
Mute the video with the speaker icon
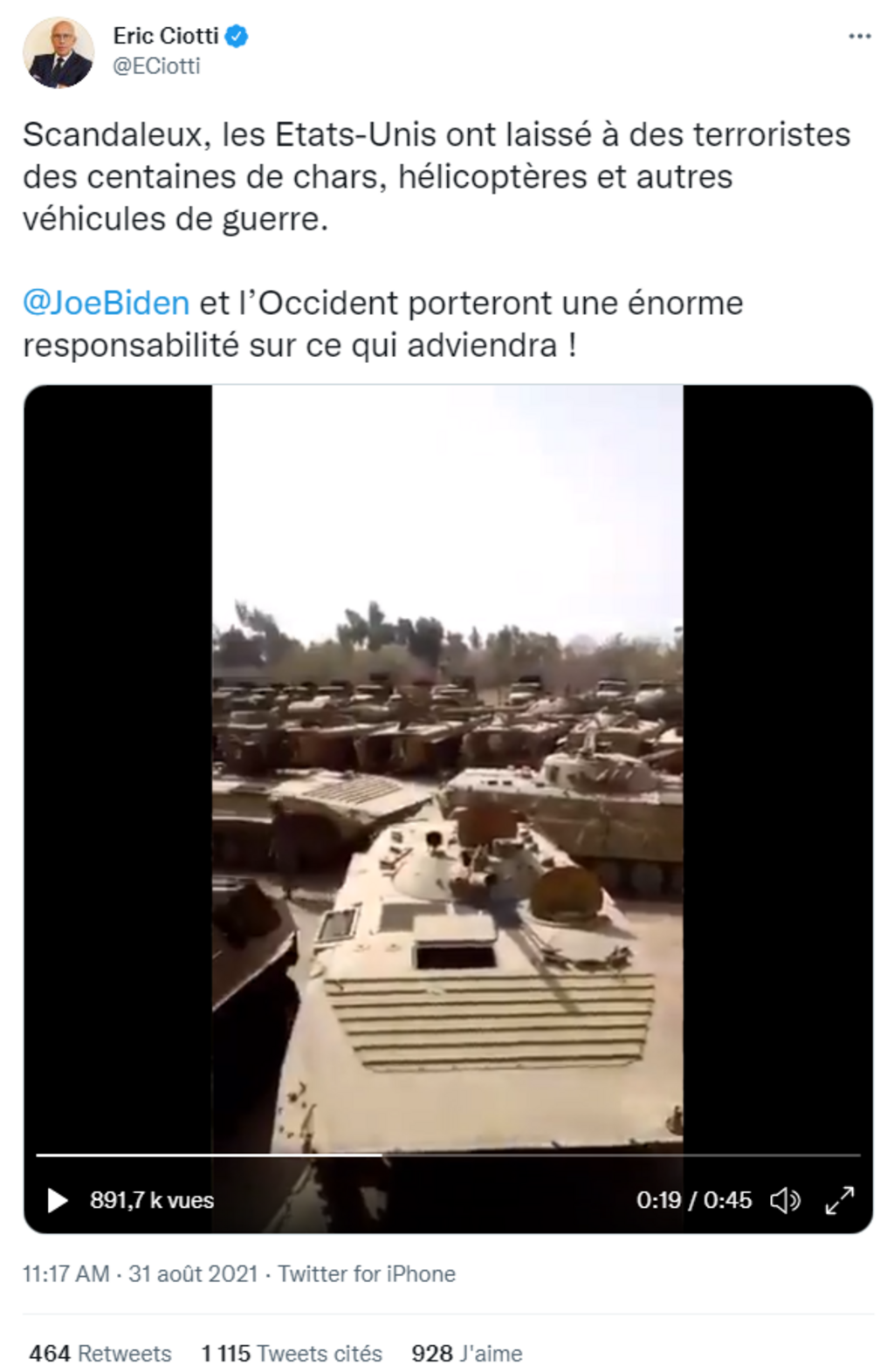pyautogui.click(x=785, y=1200)
